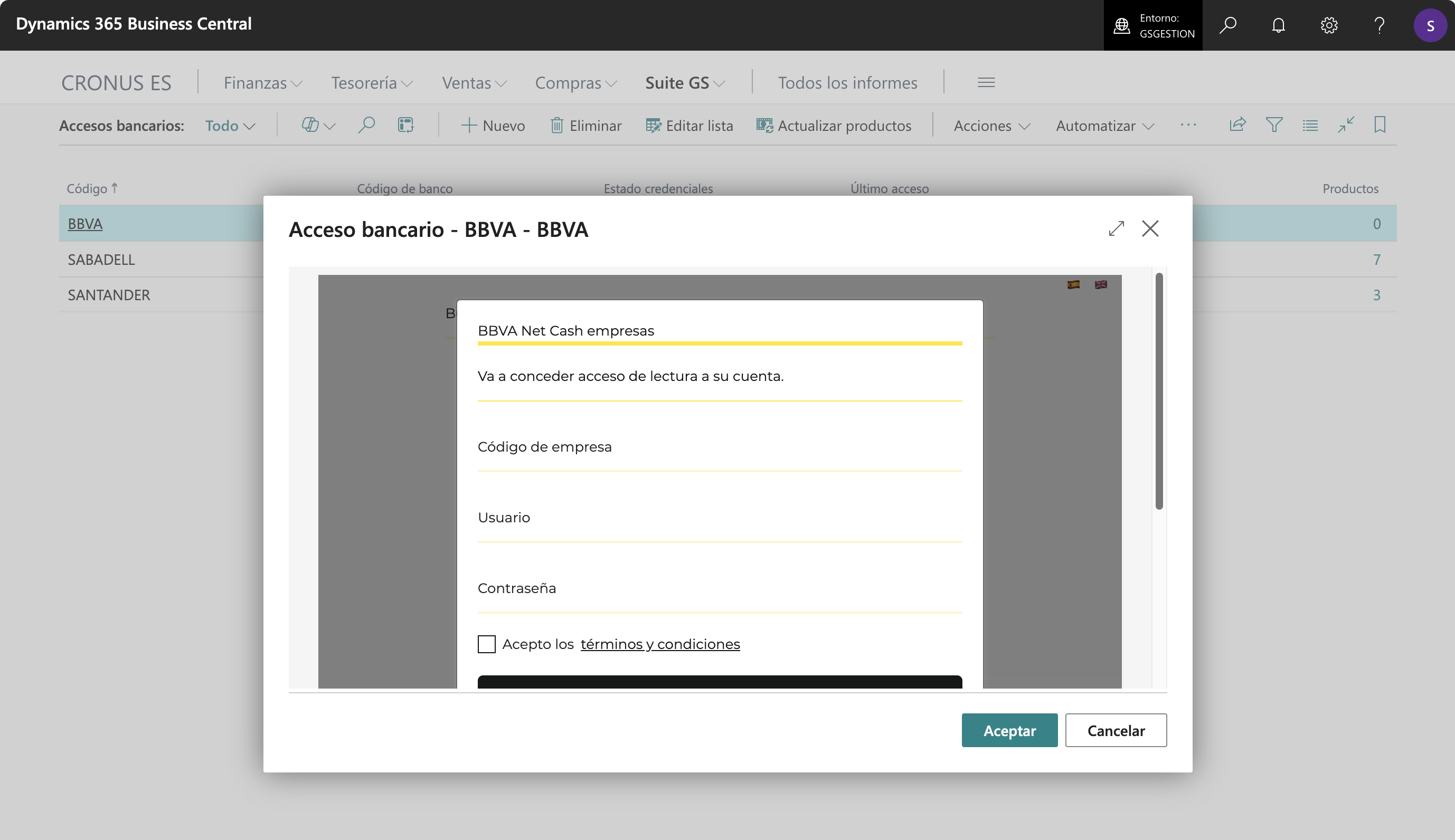1455x840 pixels.
Task: Click the product count 3 for SANTANDER
Action: [x=1376, y=295]
